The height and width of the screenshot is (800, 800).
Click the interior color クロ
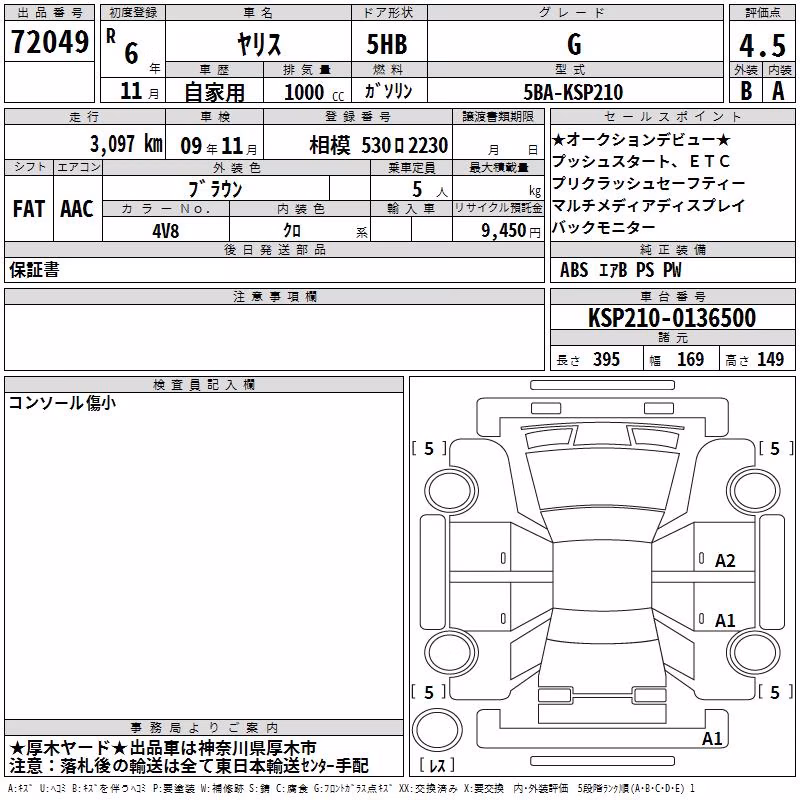292,231
